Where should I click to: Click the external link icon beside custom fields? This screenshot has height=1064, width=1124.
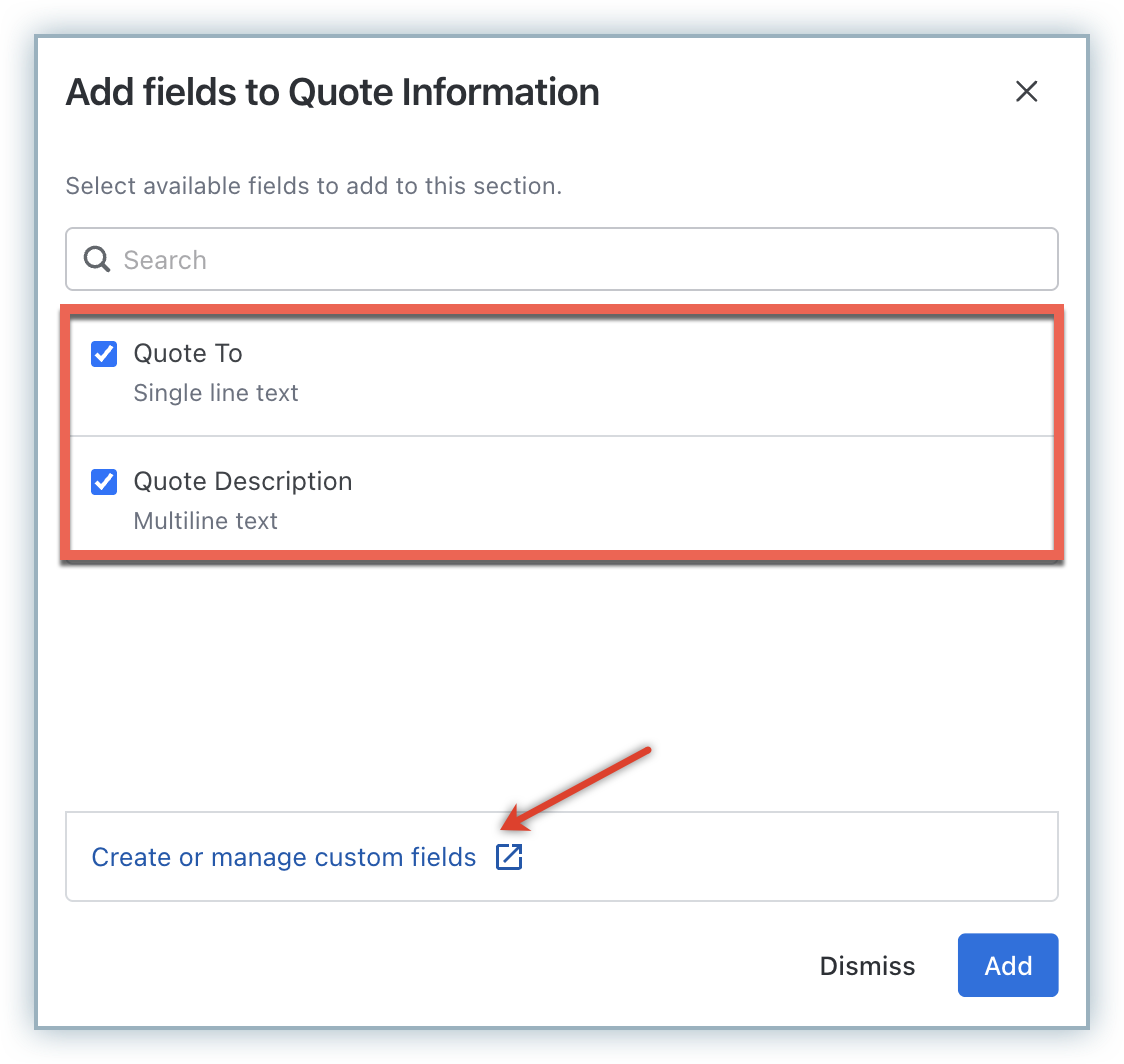[x=509, y=857]
